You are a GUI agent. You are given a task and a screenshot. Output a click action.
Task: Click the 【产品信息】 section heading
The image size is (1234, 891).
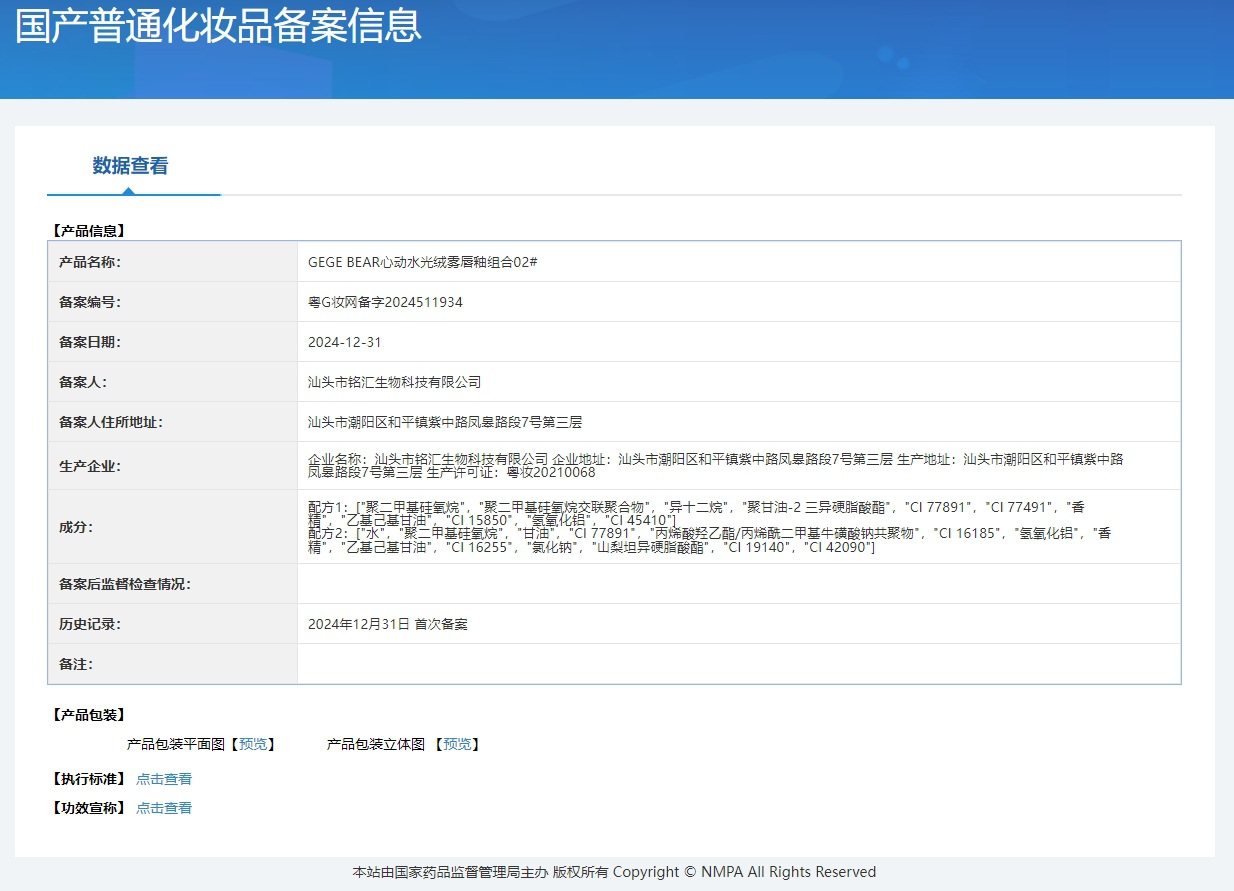pos(88,231)
